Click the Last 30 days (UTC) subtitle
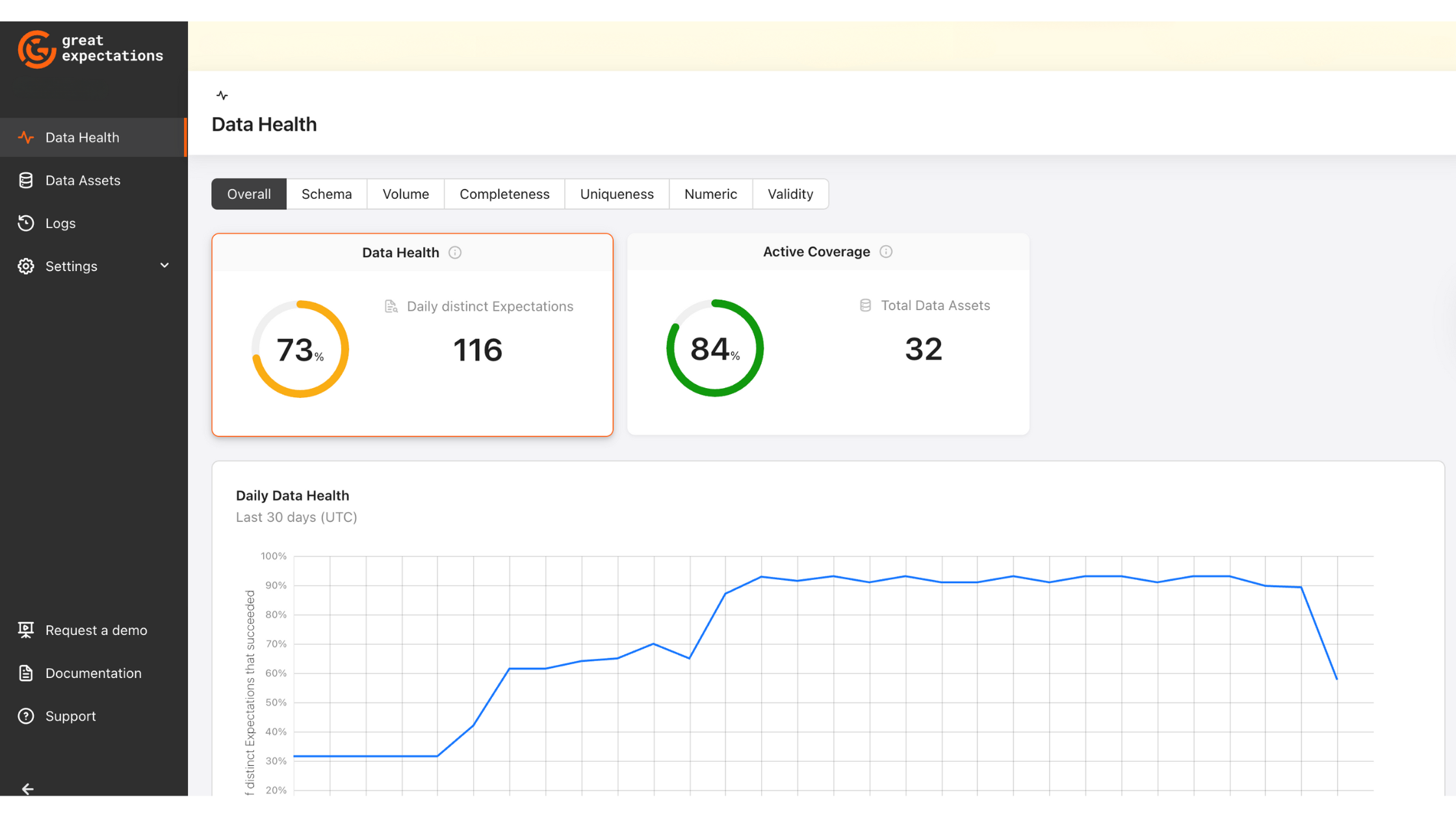The width and height of the screenshot is (1456, 819). point(296,517)
